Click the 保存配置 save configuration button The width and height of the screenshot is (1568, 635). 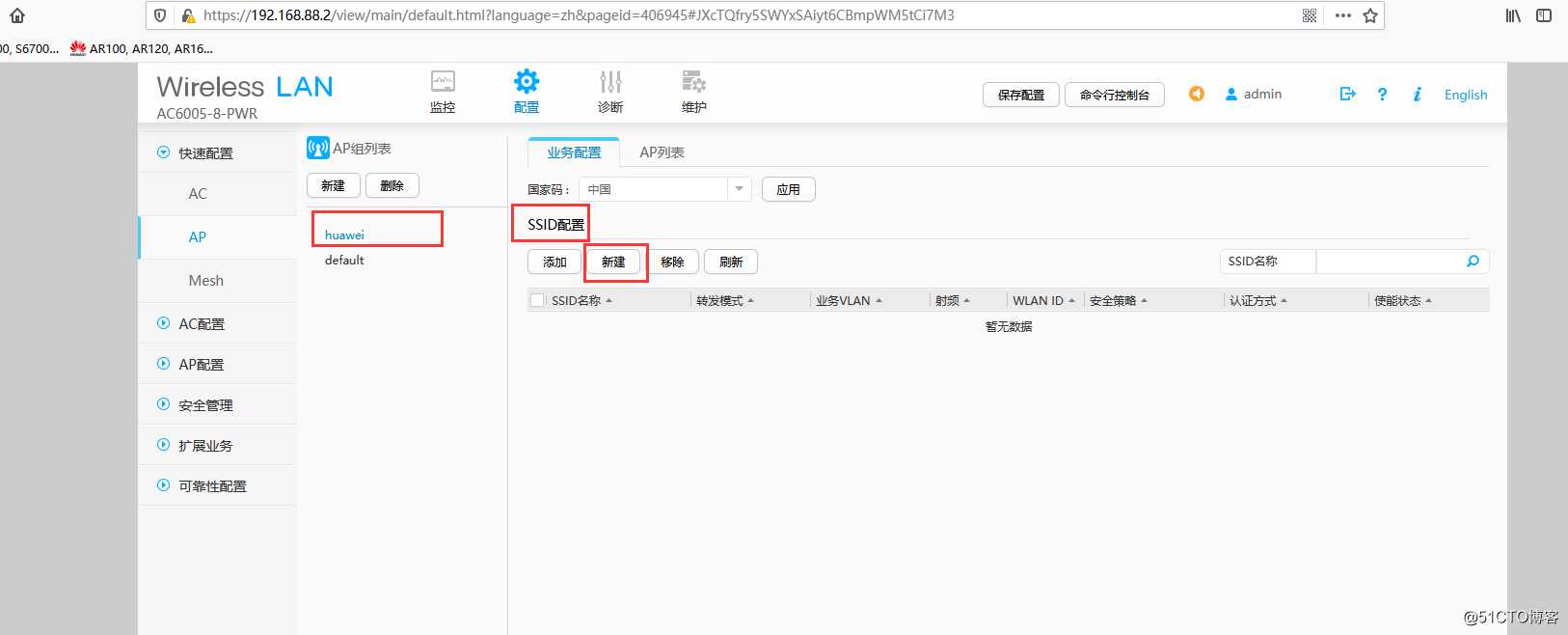[x=1021, y=95]
